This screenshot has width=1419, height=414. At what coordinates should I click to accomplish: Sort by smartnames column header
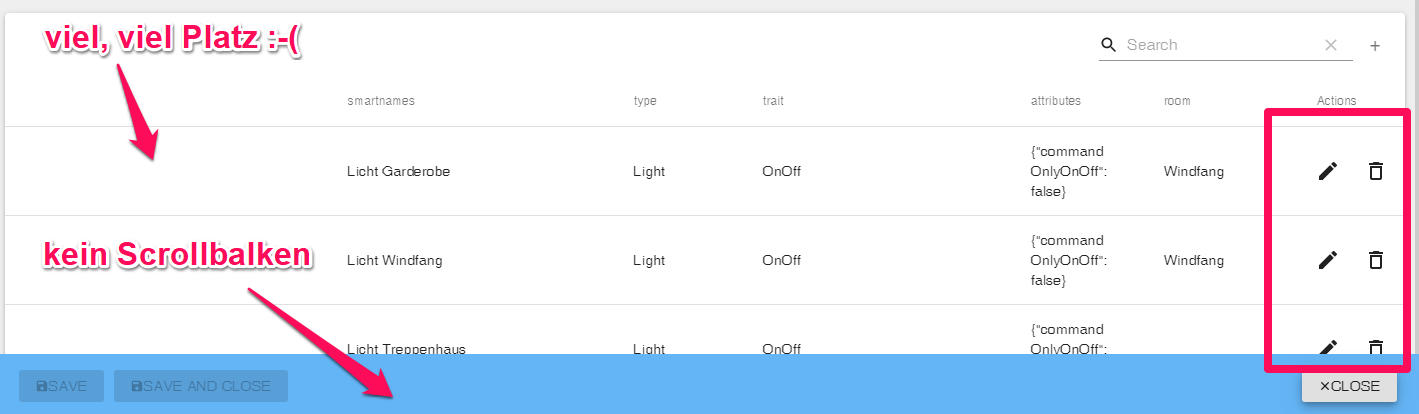click(x=381, y=101)
